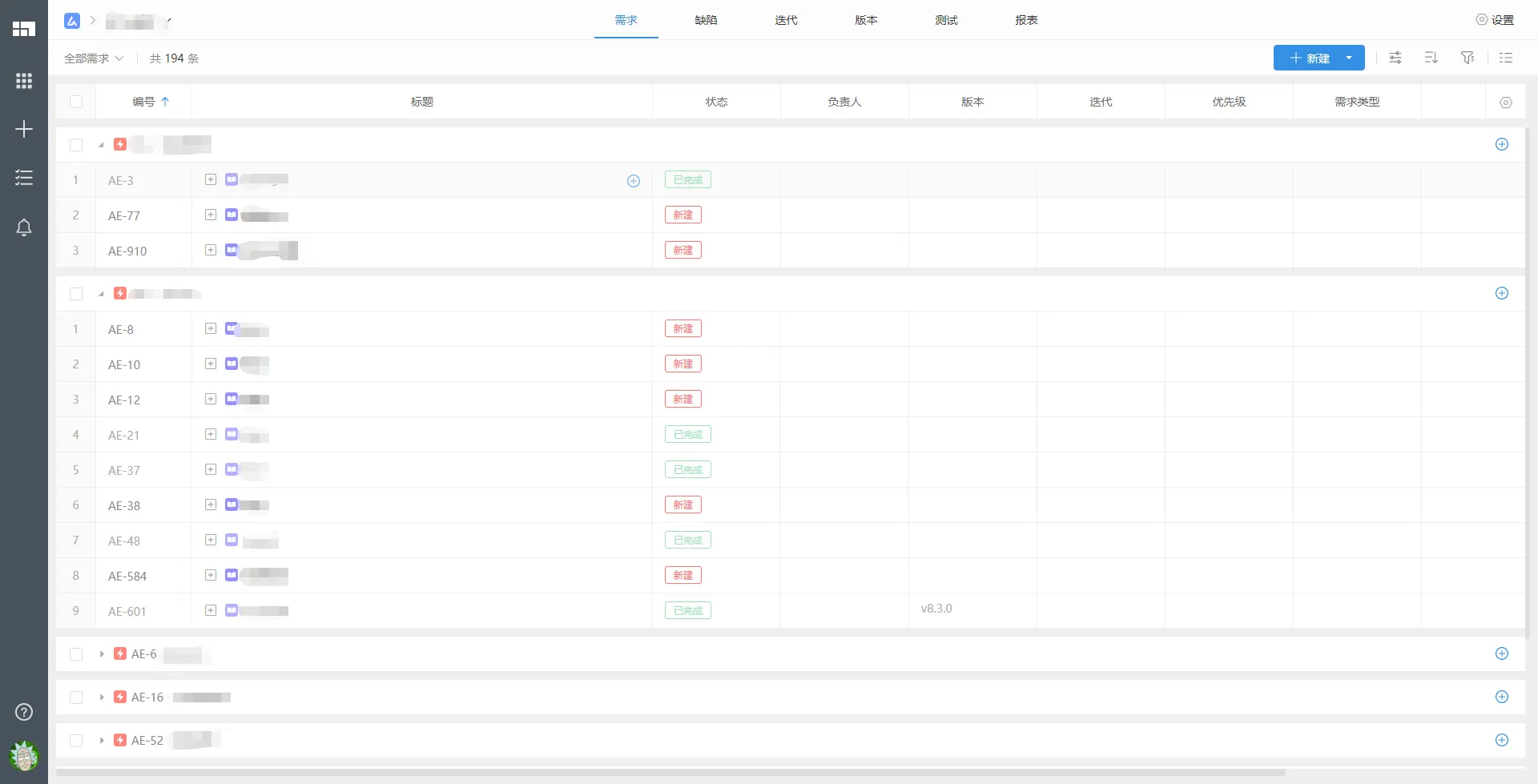The width and height of the screenshot is (1538, 784).
Task: Open notifications bell
Action: tap(24, 227)
